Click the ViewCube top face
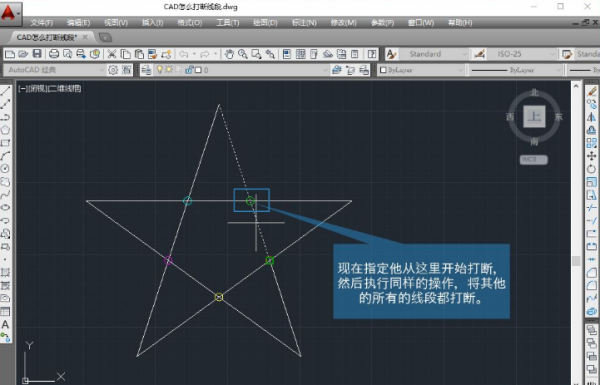The height and width of the screenshot is (385, 600). click(534, 116)
